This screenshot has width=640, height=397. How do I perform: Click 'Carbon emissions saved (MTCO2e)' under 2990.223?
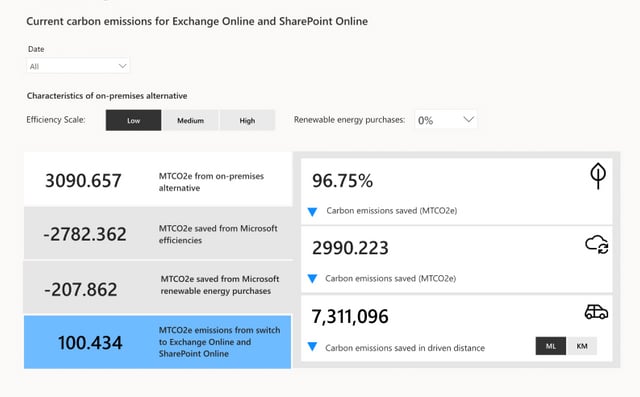391,279
